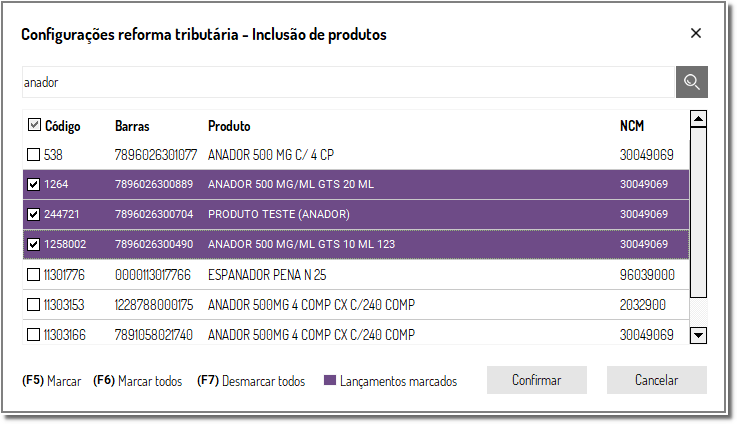Check the ESPANADOR PENA N 25 checkbox
Viewport: 737px width, 424px height.
[x=33, y=275]
